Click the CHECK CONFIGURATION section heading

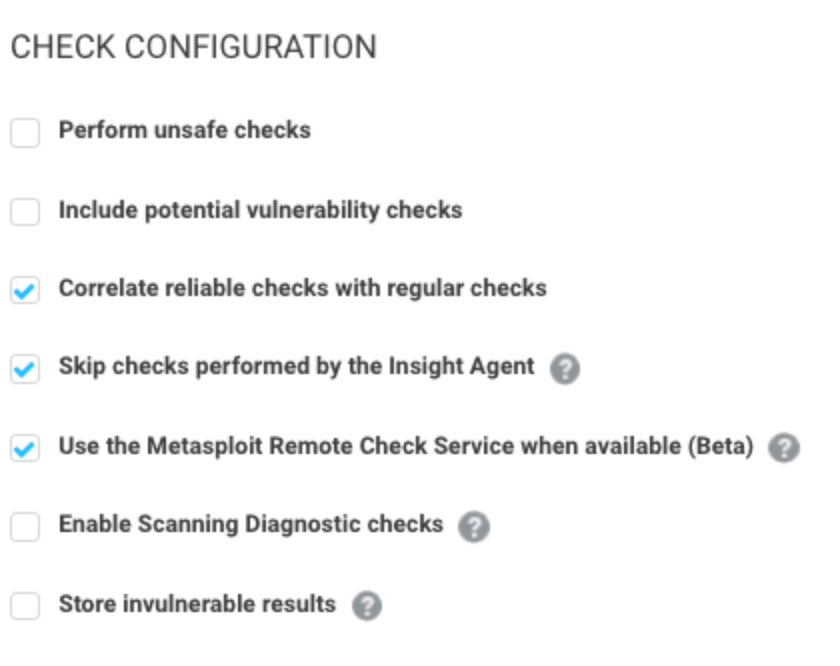(193, 47)
